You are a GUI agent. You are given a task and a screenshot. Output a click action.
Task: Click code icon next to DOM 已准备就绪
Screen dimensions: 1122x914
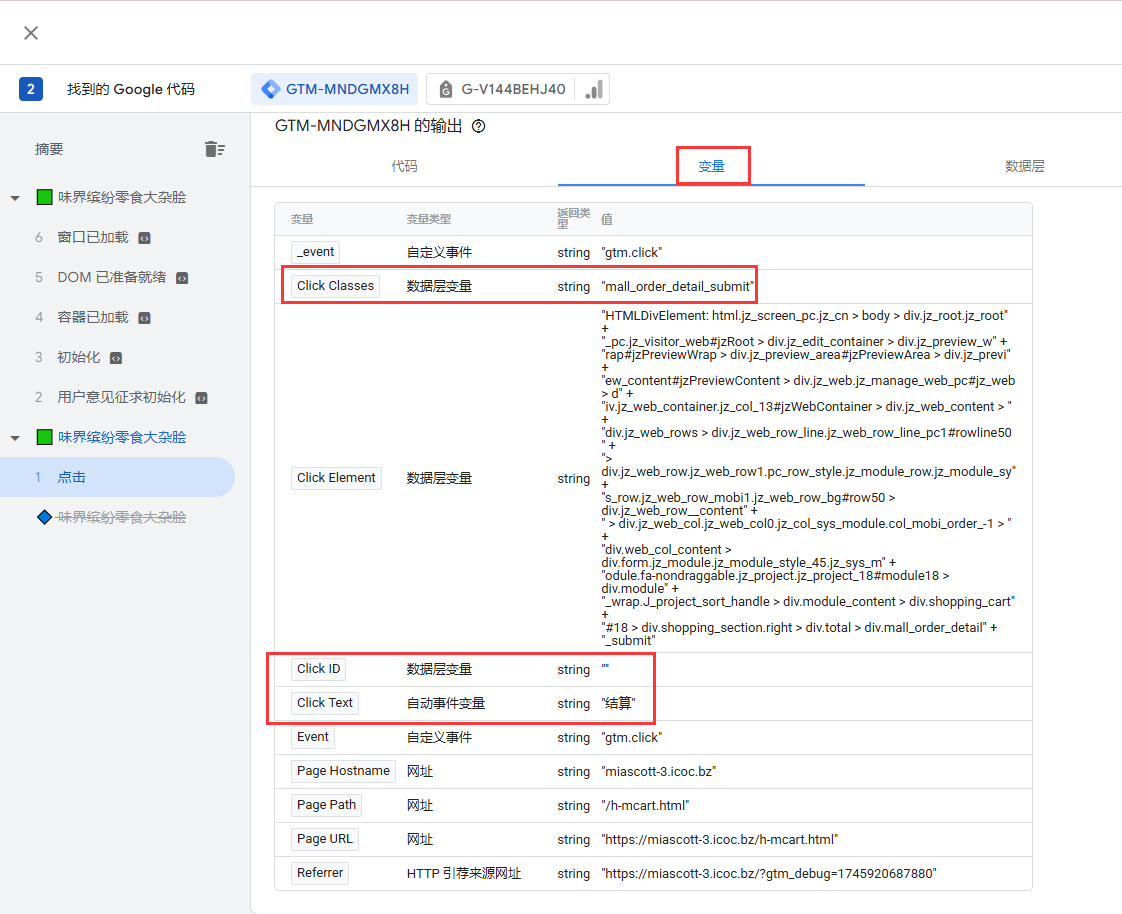182,278
